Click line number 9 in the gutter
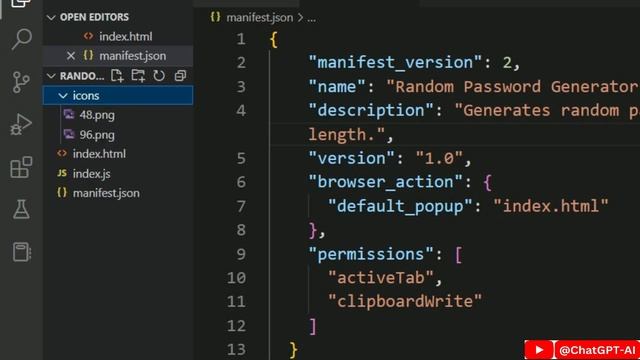Viewport: 640px width, 360px height. pyautogui.click(x=241, y=254)
